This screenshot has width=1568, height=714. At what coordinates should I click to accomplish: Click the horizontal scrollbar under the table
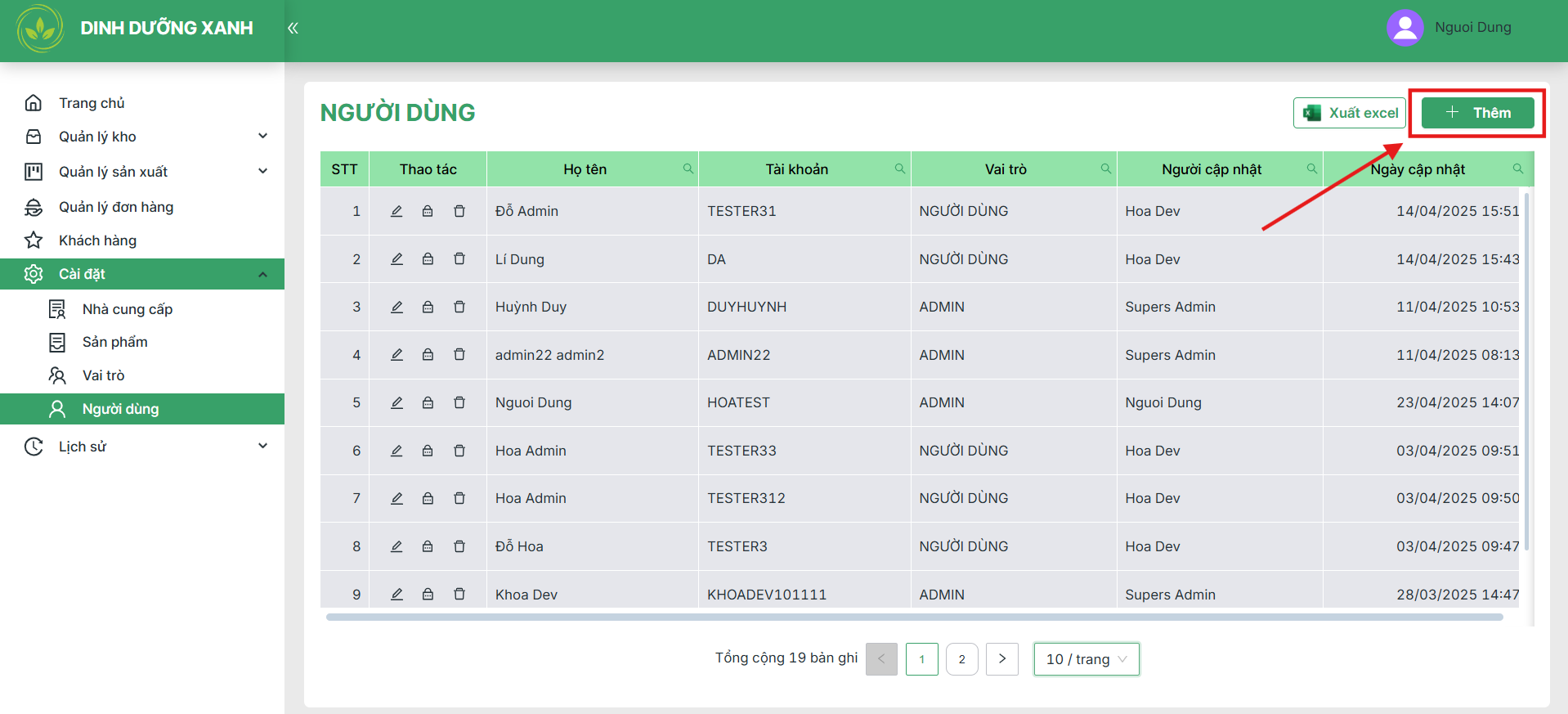coord(914,617)
